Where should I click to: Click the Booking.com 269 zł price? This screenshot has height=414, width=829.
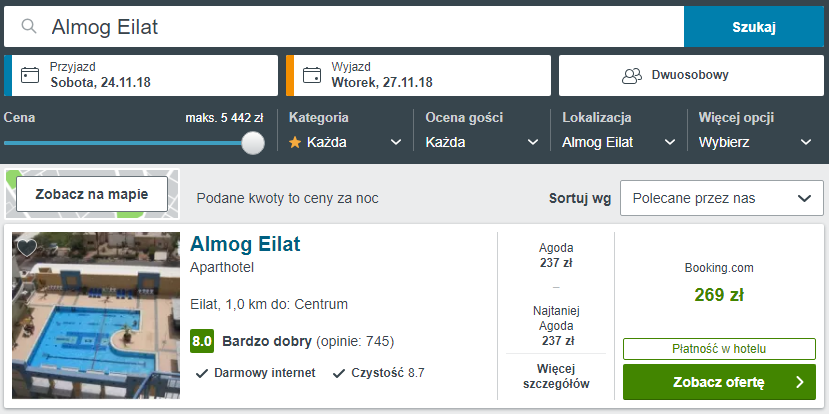click(719, 284)
